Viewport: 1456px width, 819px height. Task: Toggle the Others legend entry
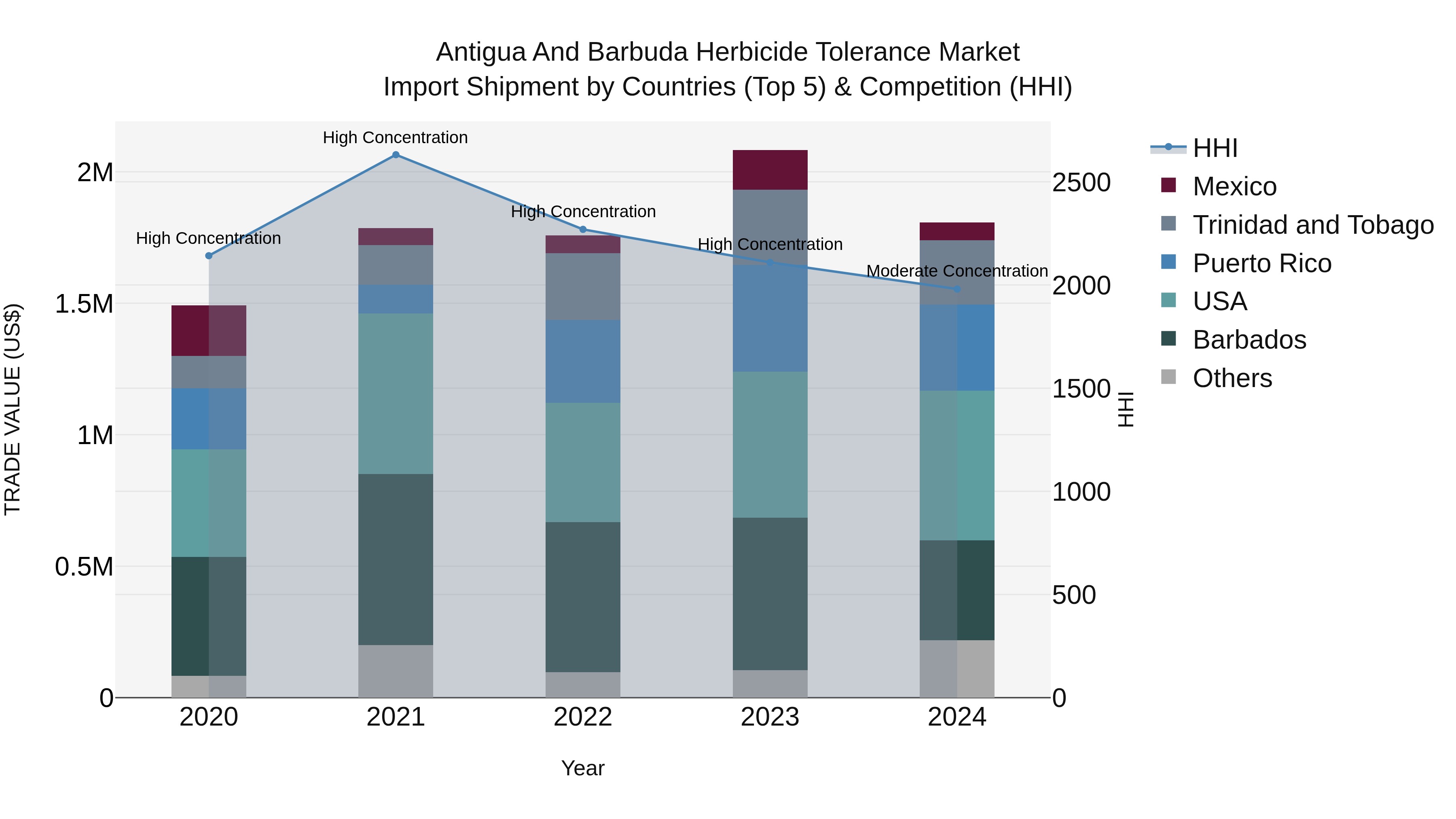pyautogui.click(x=1216, y=378)
